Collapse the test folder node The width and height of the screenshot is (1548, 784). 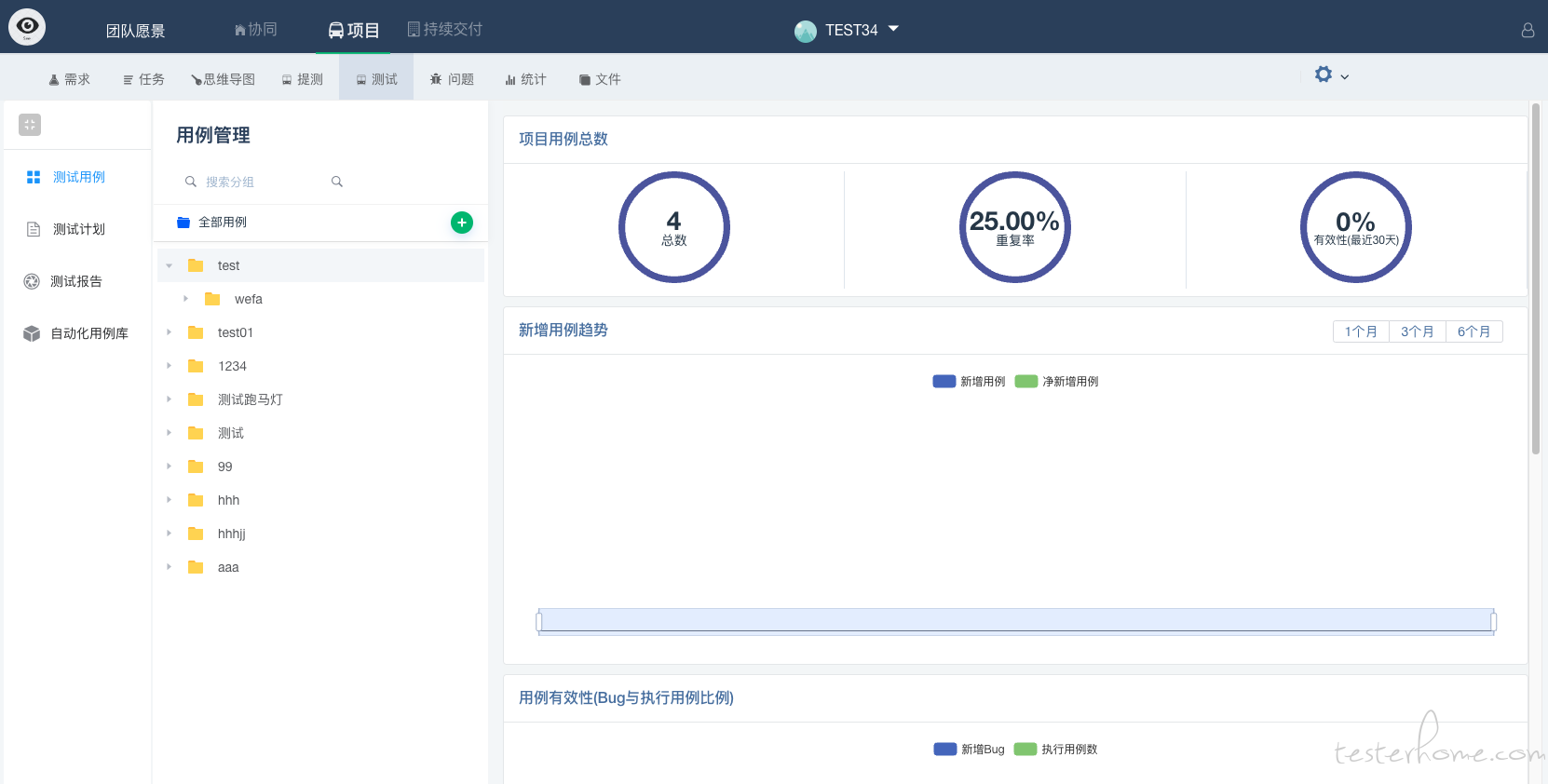pos(170,265)
